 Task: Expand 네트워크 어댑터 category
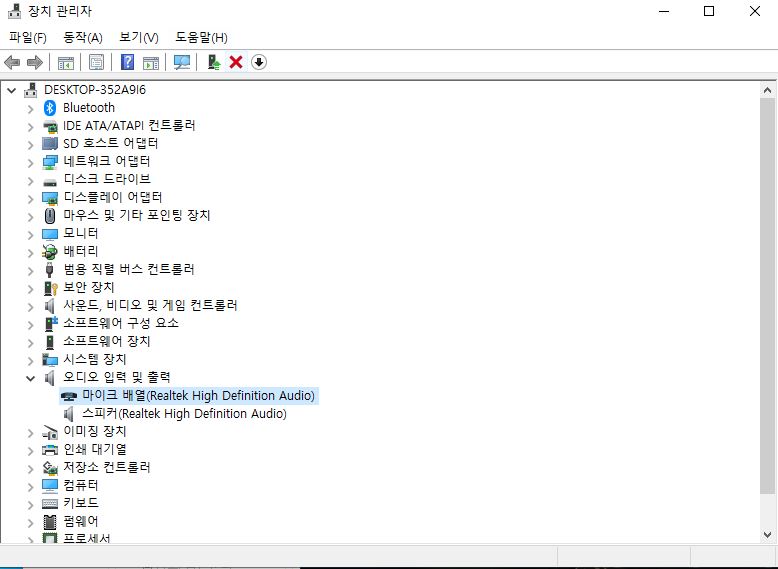click(x=30, y=162)
